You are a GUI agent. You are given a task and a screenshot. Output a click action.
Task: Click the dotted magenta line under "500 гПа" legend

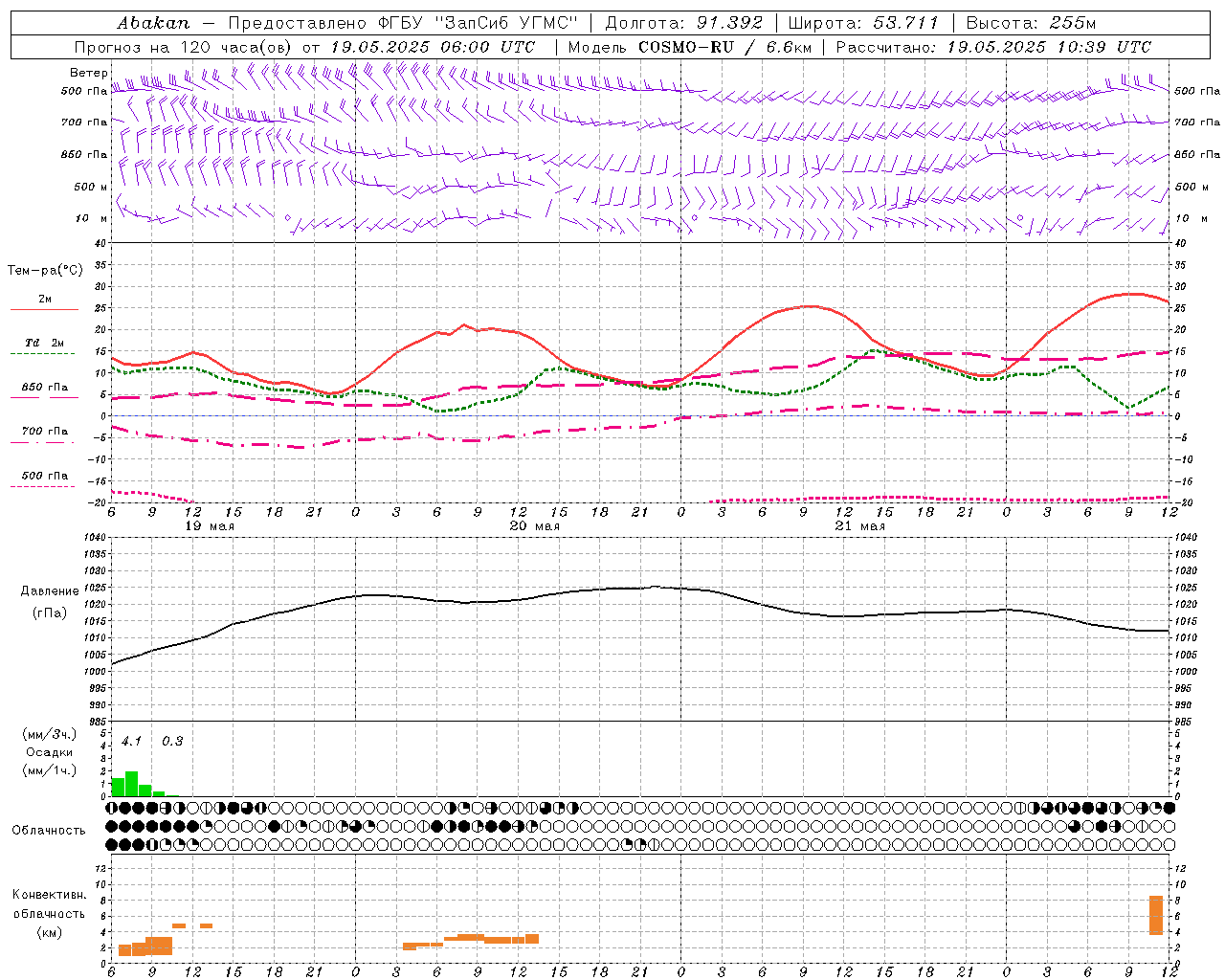42,486
